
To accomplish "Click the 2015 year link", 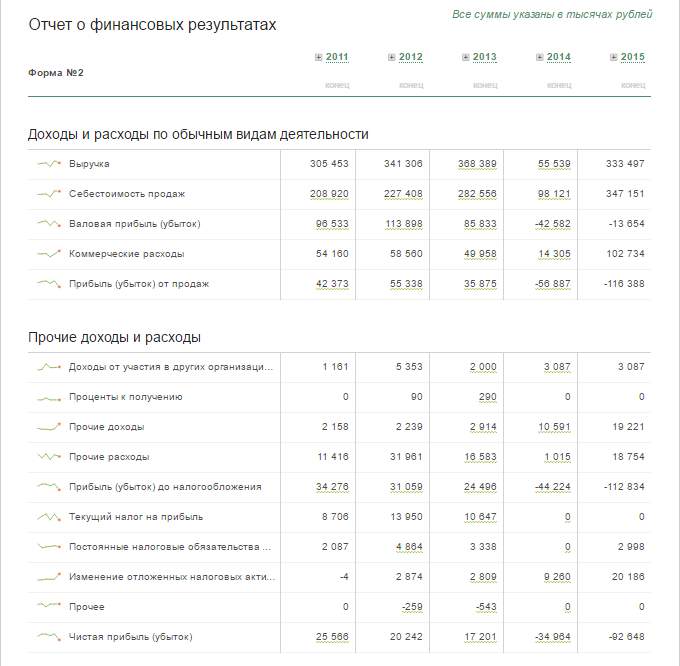I will click(x=633, y=57).
